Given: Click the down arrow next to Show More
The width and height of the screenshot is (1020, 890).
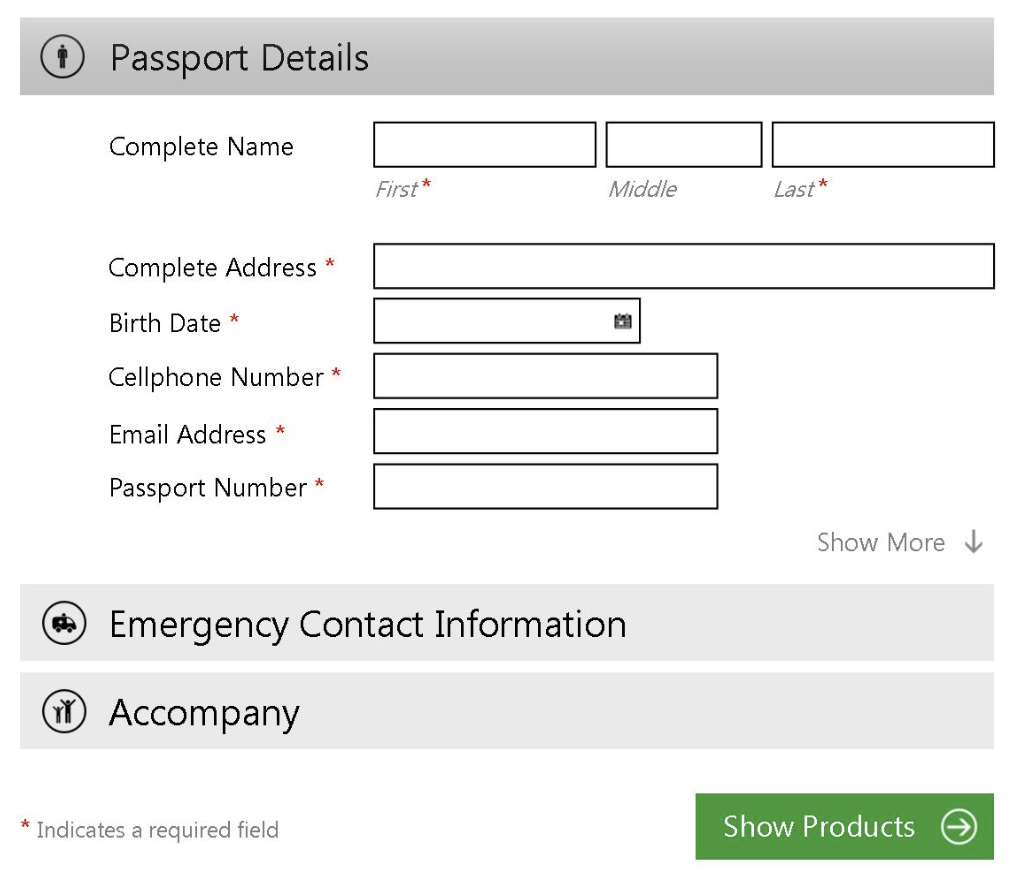Looking at the screenshot, I should (x=974, y=542).
